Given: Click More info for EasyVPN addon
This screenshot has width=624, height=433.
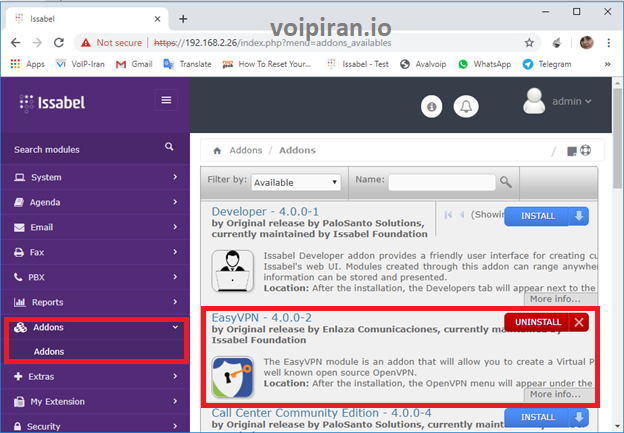Looking at the screenshot, I should (x=555, y=394).
